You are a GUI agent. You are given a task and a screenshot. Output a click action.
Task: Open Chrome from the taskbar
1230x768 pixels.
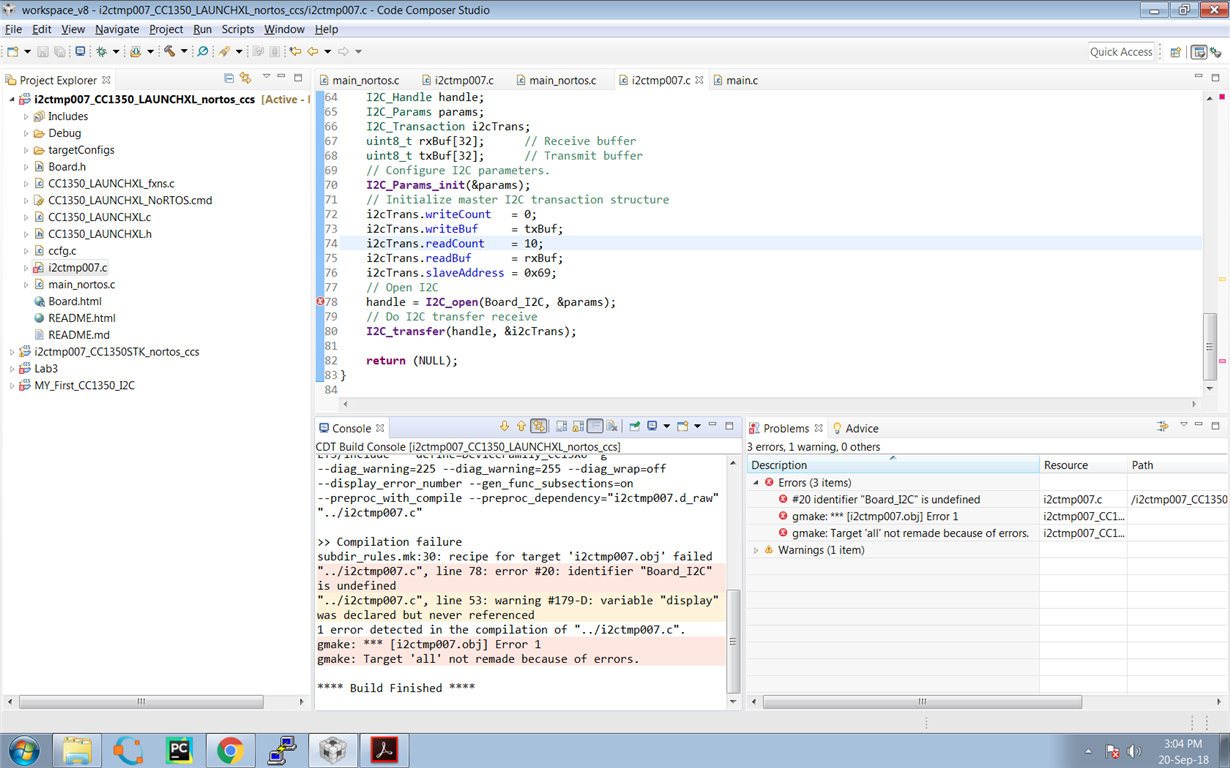click(x=230, y=750)
